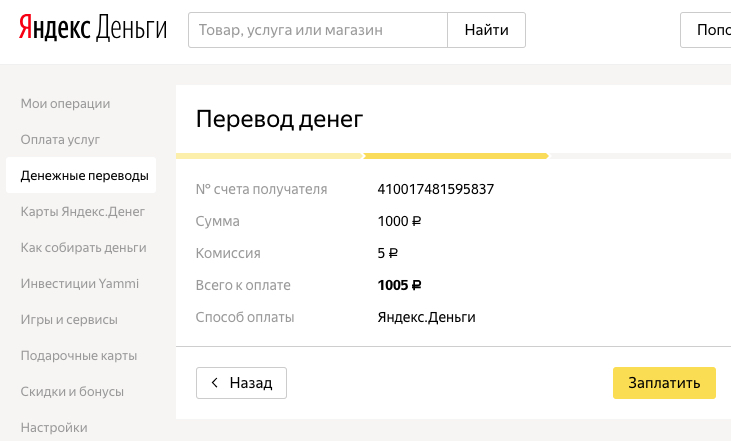
Task: Click the recipient account number 410017481595837
Action: [x=435, y=189]
